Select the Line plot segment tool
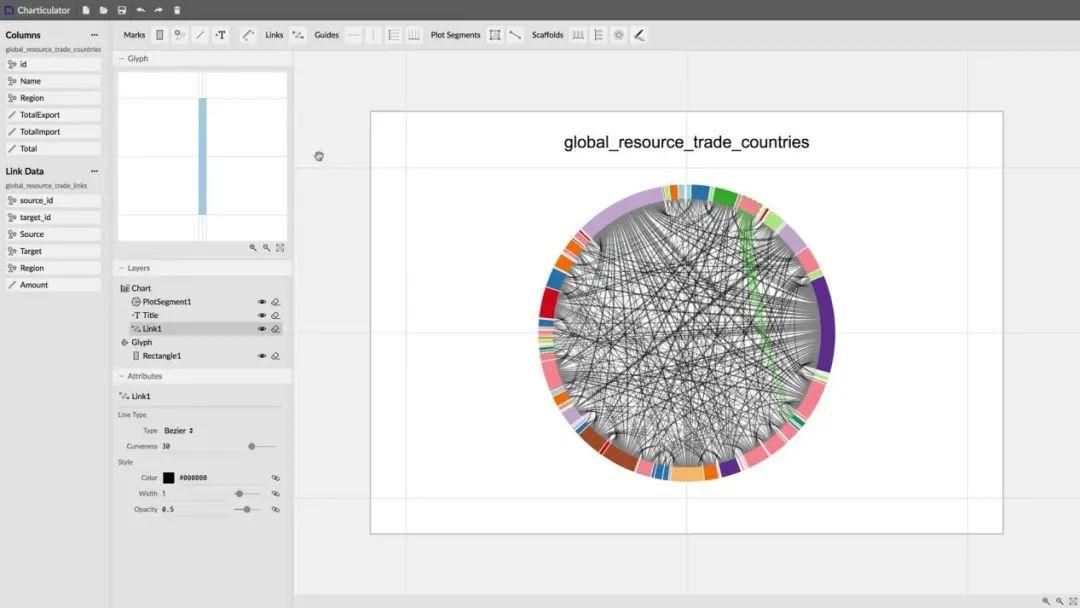This screenshot has width=1080, height=608. point(515,35)
